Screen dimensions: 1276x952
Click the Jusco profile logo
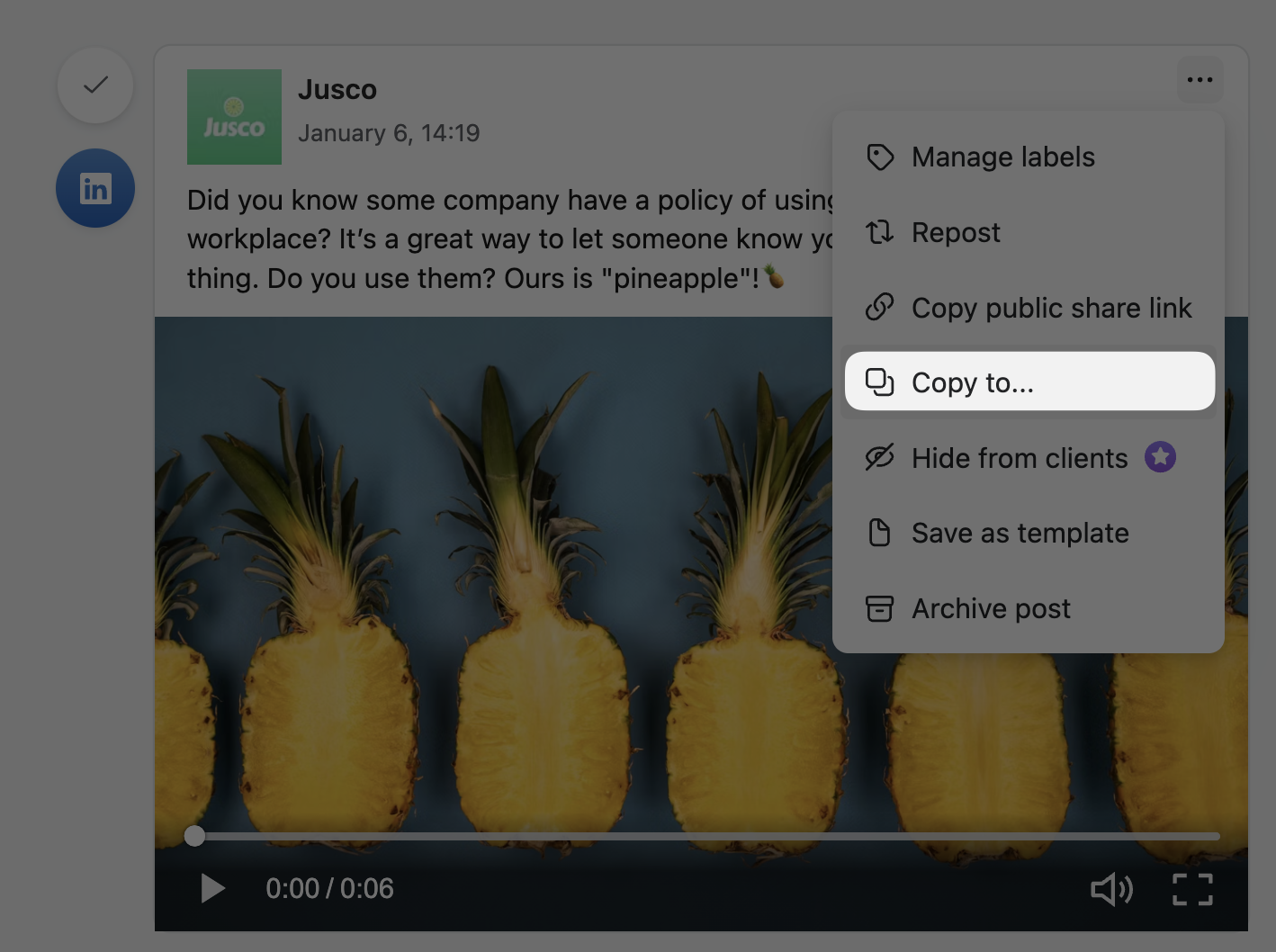pyautogui.click(x=234, y=117)
